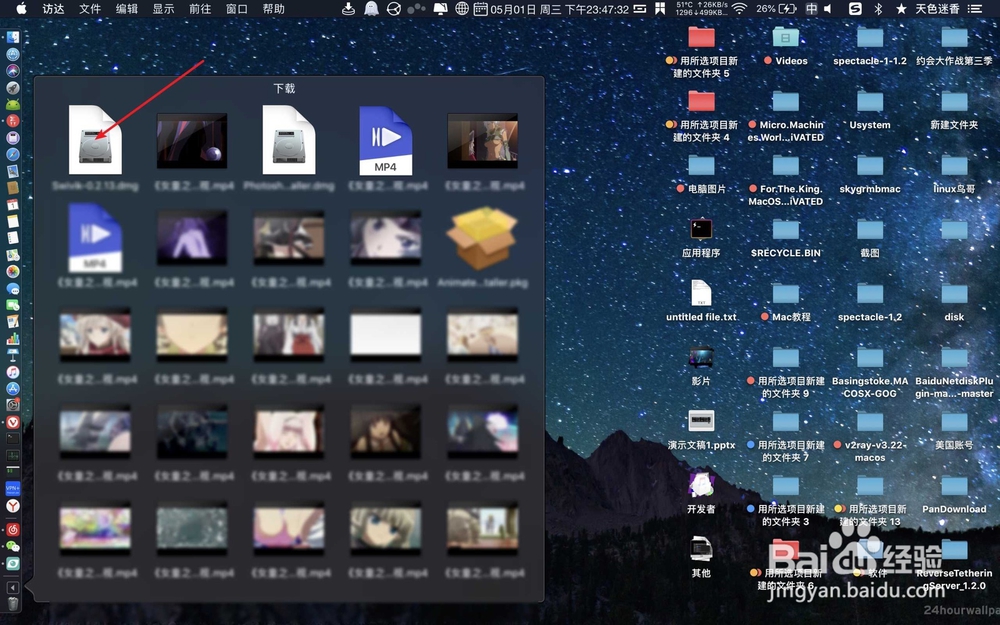Open the Wi-Fi status menu
The width and height of the screenshot is (1000, 625).
click(739, 9)
